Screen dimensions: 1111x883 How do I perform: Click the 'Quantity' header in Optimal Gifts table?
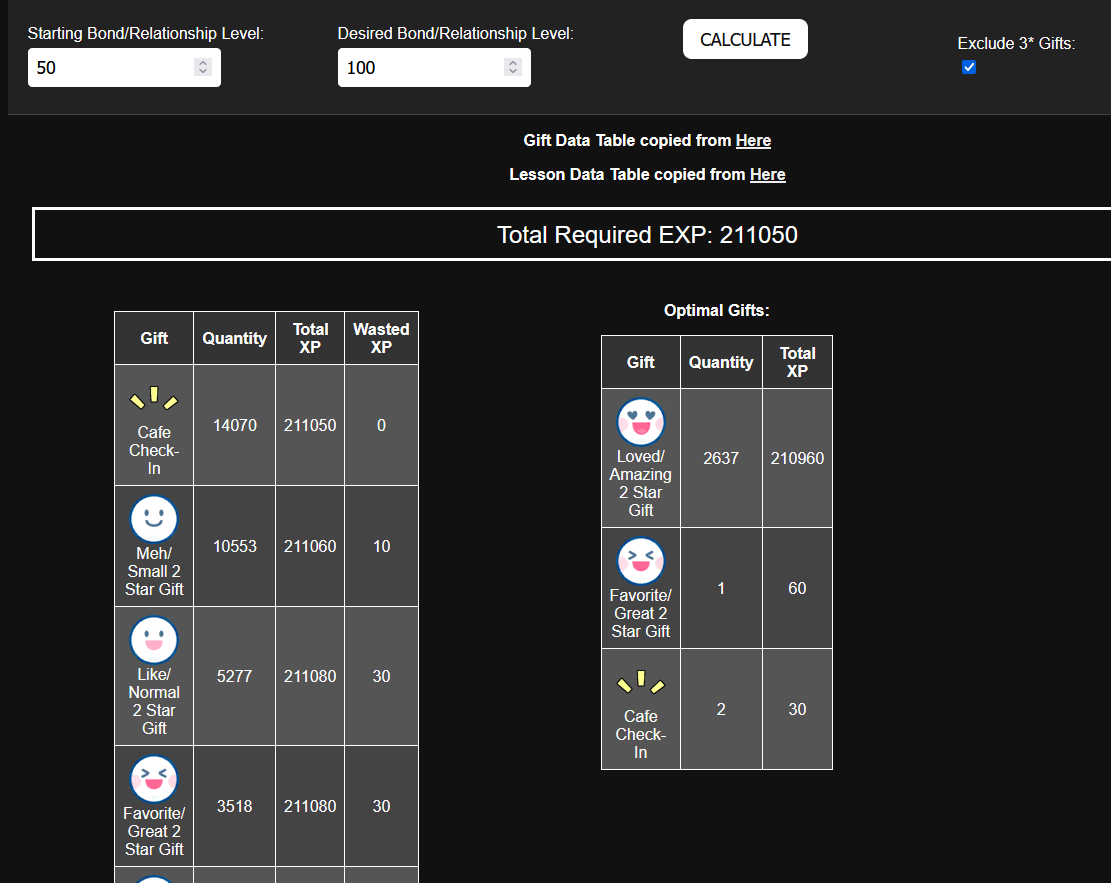point(721,362)
